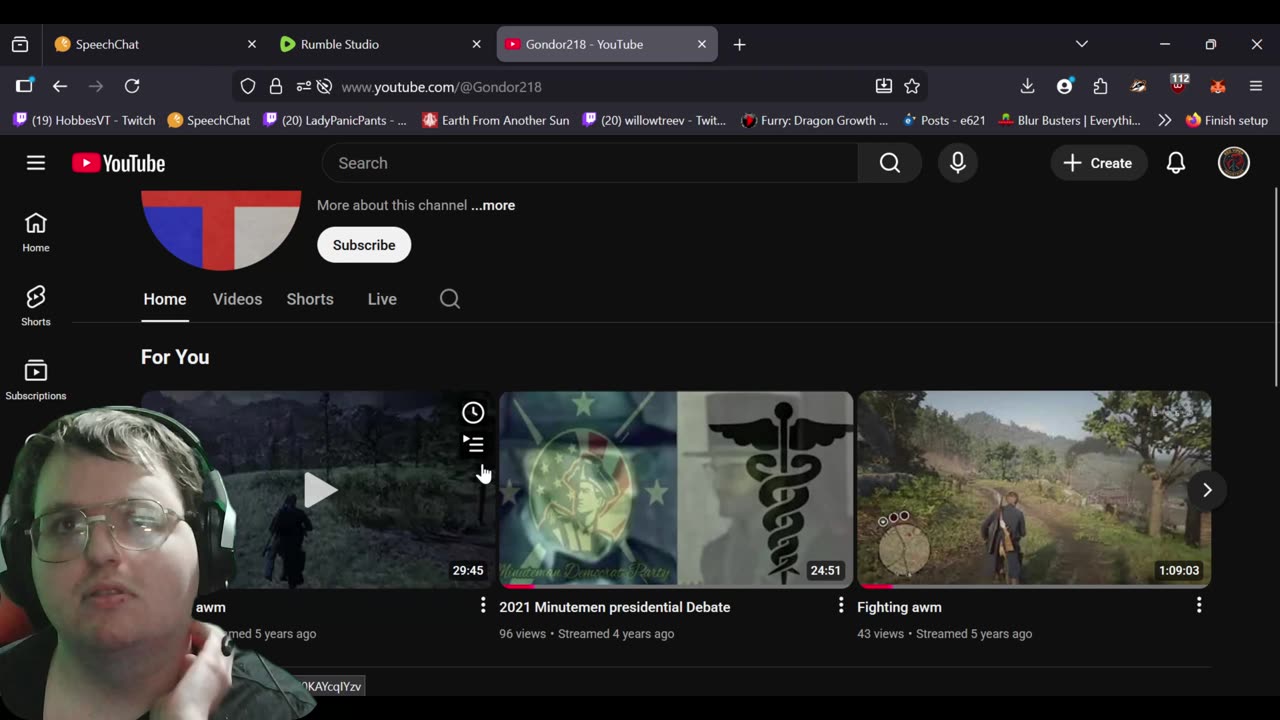Open options for the 29:45 video
The image size is (1280, 720).
(483, 605)
